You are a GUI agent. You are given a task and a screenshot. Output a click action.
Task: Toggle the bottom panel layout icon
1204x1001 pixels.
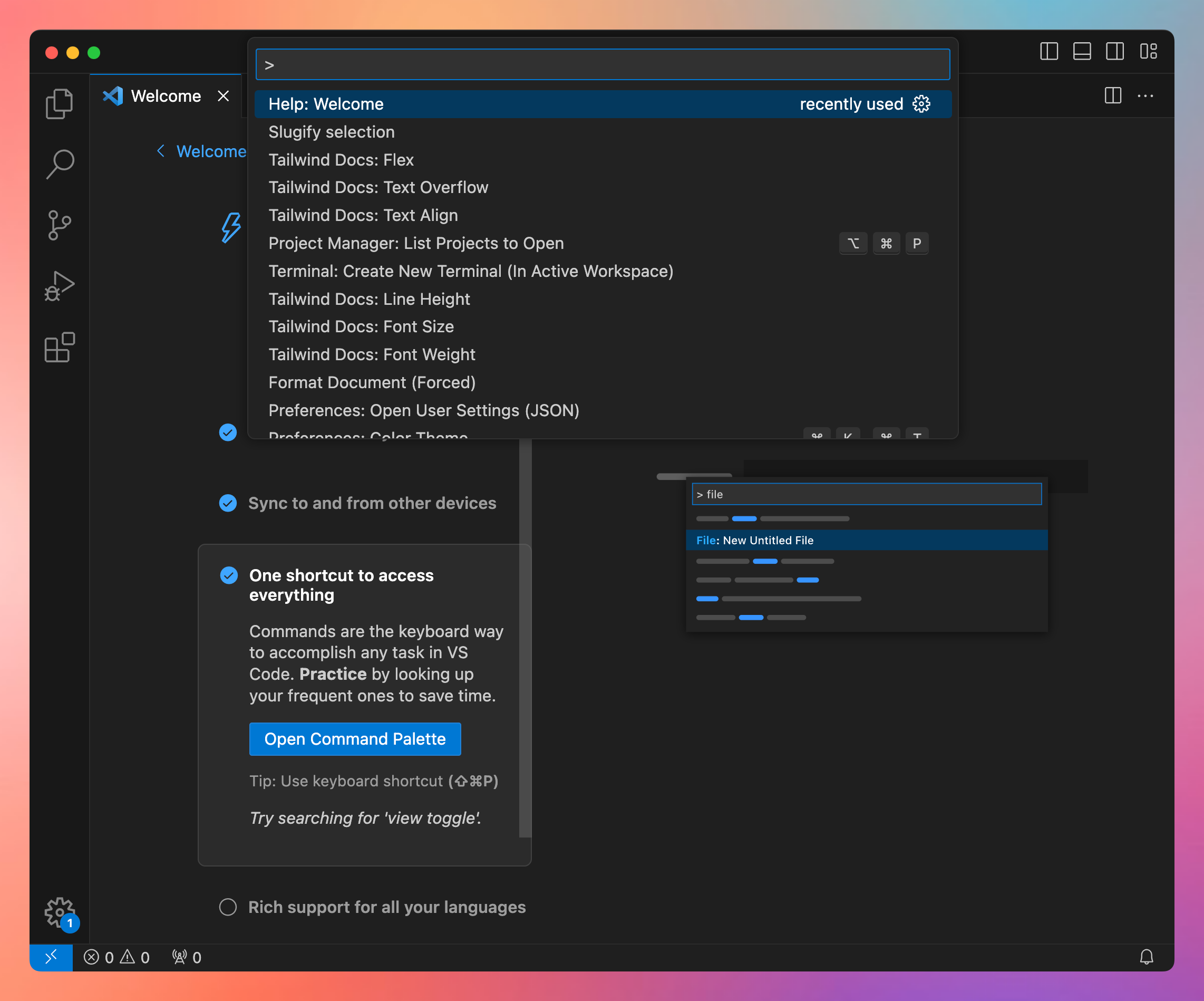[1081, 52]
